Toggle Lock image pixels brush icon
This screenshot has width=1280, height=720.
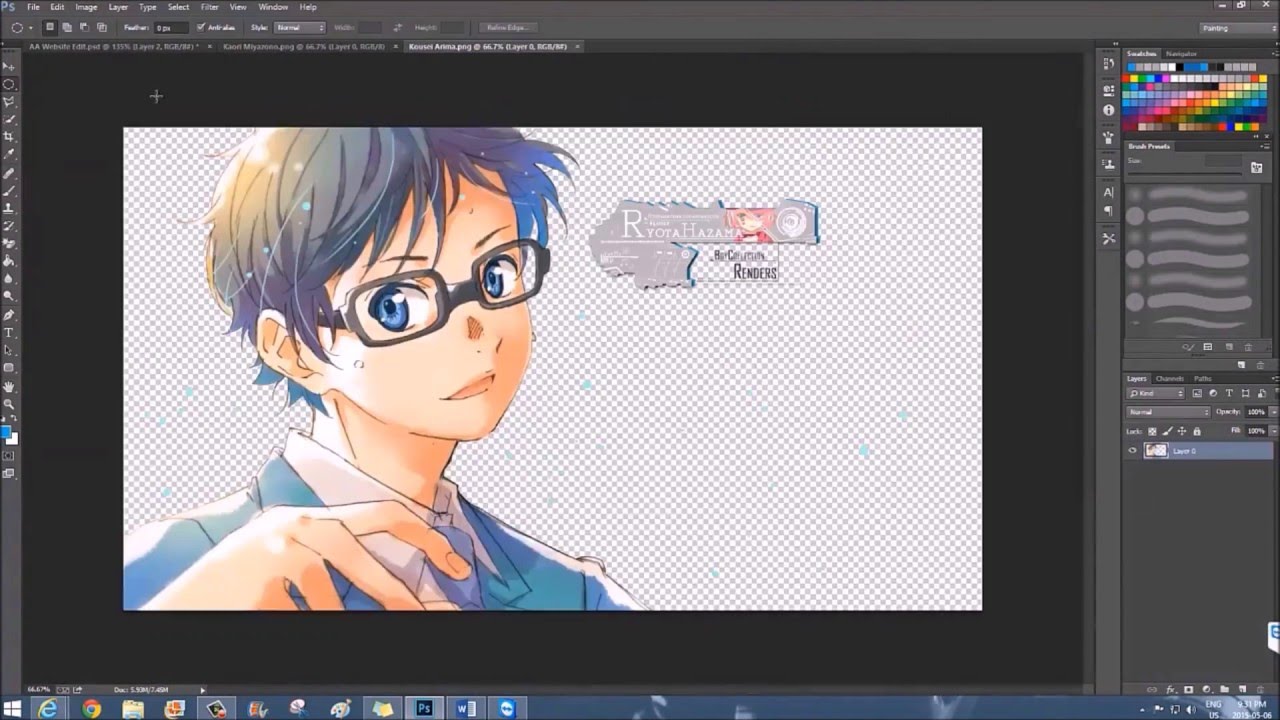1167,431
